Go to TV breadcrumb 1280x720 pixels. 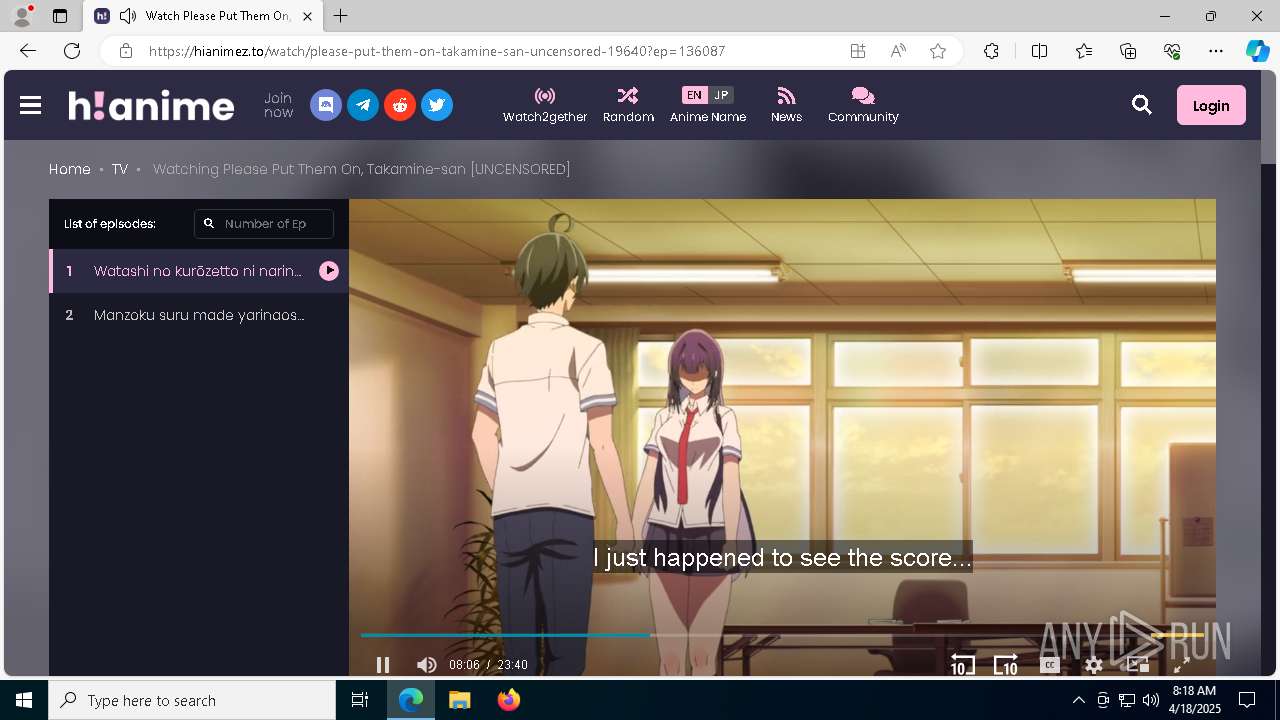(x=120, y=169)
